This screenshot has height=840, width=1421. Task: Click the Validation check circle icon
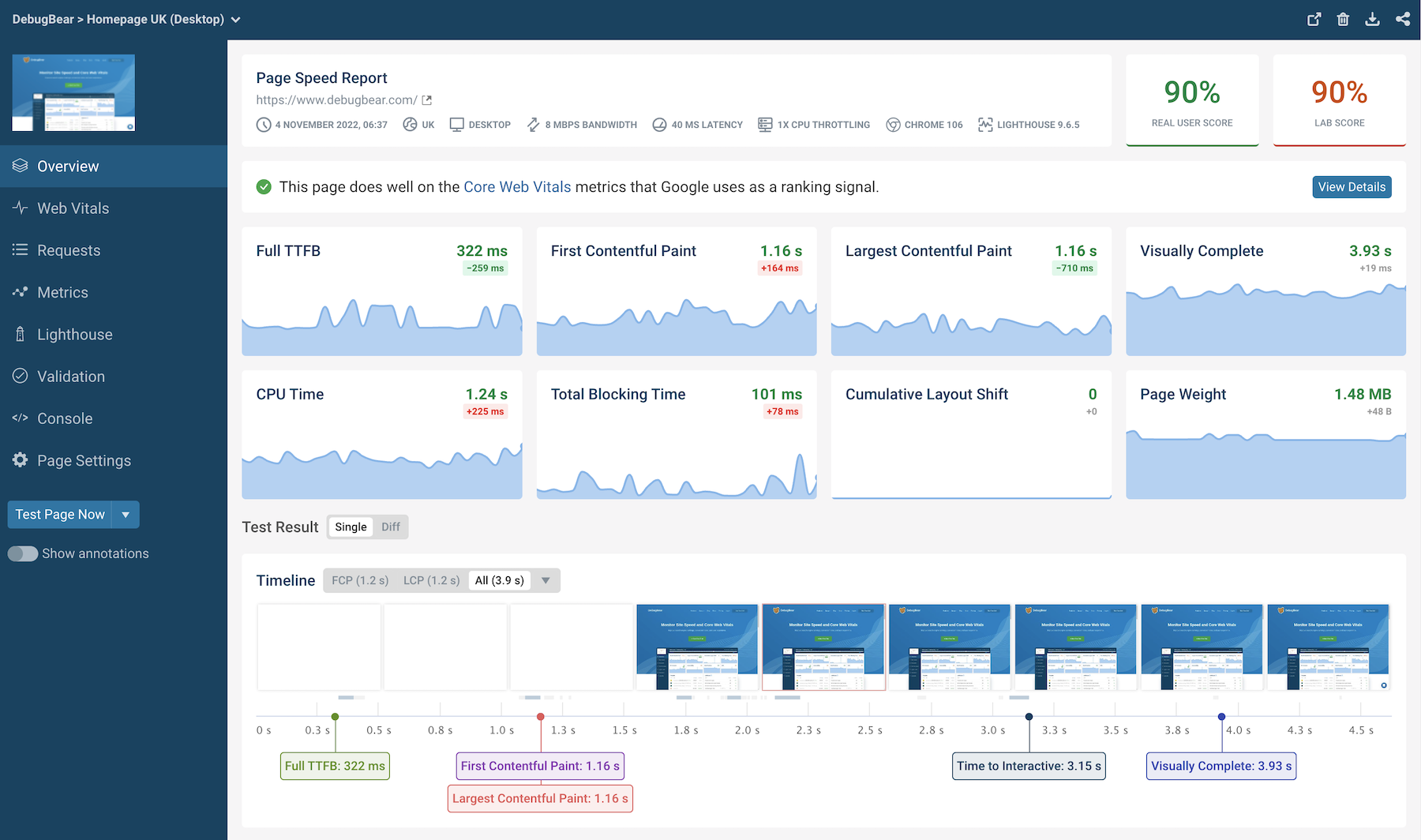[x=20, y=376]
